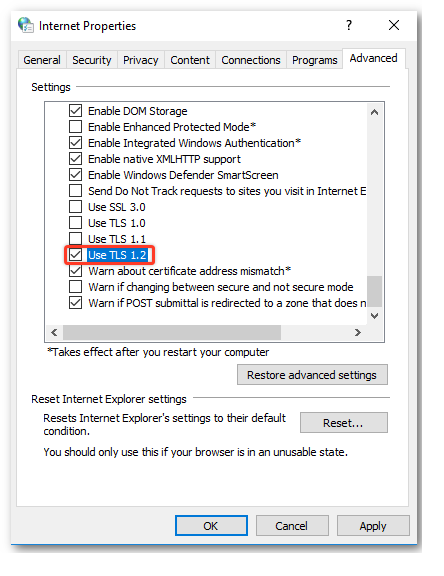Toggle Enable Integrated Windows Authentication
Viewport: 444px width, 576px height.
pyautogui.click(x=76, y=143)
